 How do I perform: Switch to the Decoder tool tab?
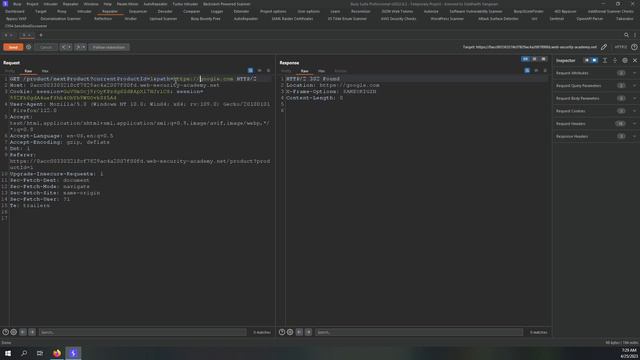point(165,11)
